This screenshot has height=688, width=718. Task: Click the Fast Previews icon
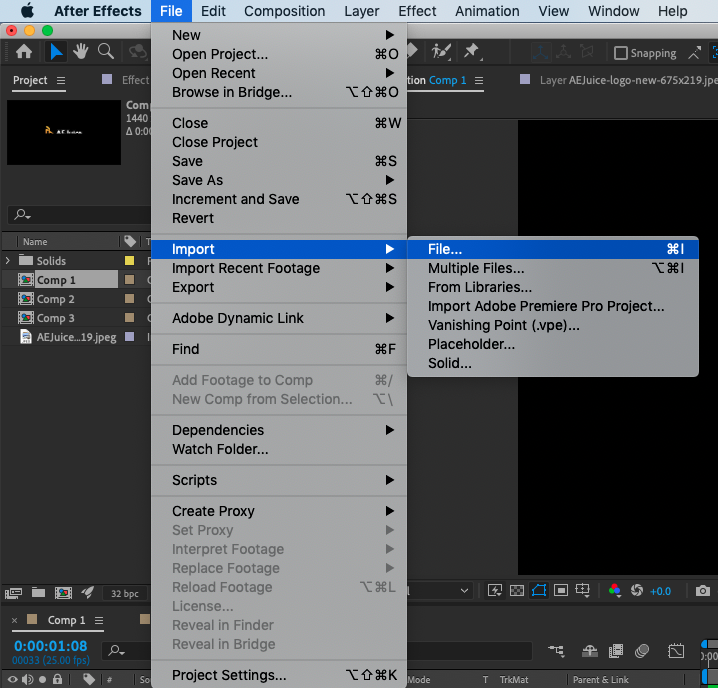[x=495, y=590]
